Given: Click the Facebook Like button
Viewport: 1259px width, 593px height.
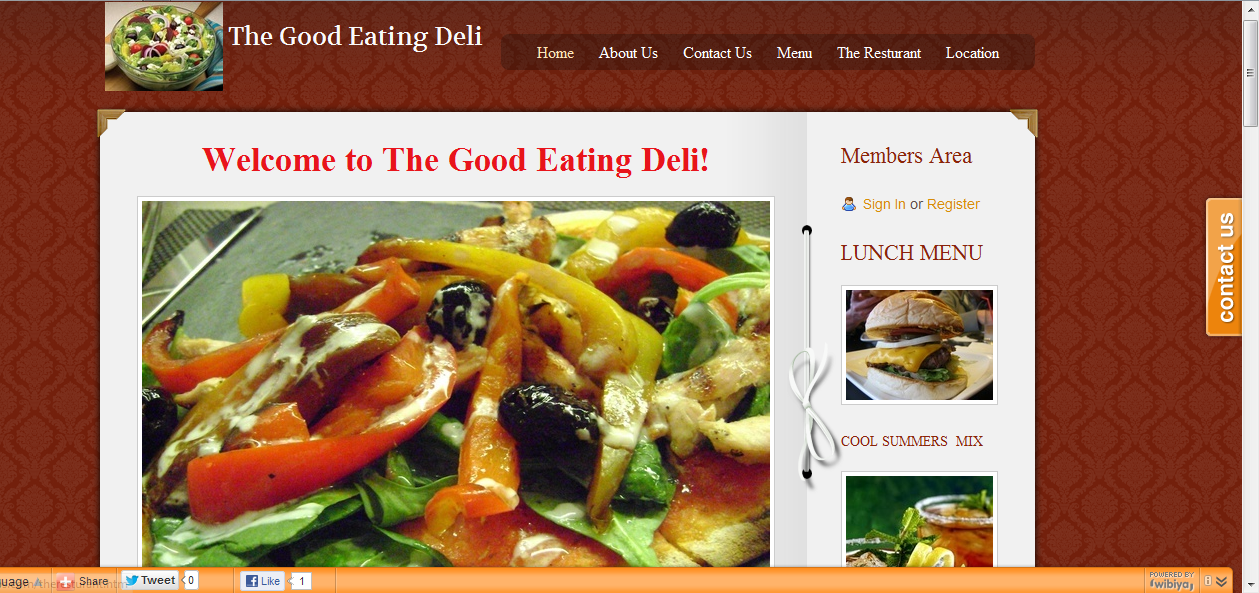Looking at the screenshot, I should point(264,581).
